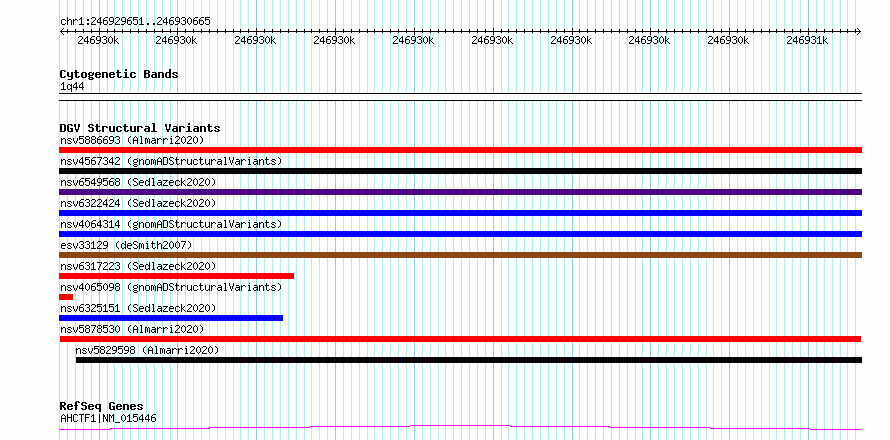Click the nsv6322424 (Sedlazeck2020) label
This screenshot has height=440, width=890.
point(138,203)
